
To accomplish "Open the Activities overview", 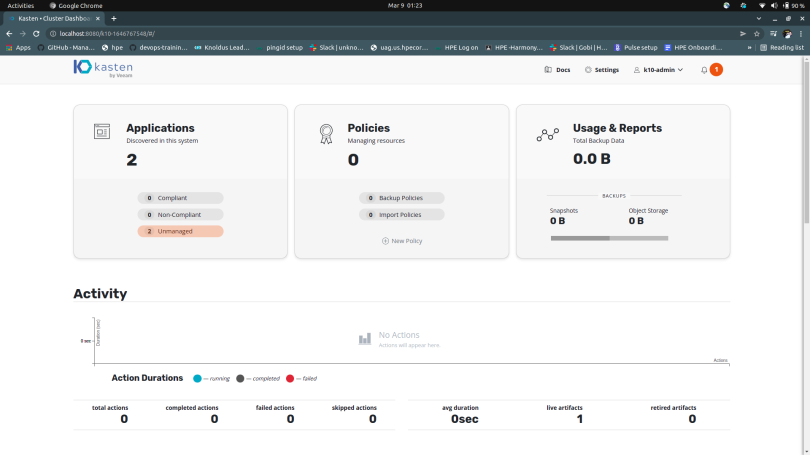I will (x=21, y=6).
